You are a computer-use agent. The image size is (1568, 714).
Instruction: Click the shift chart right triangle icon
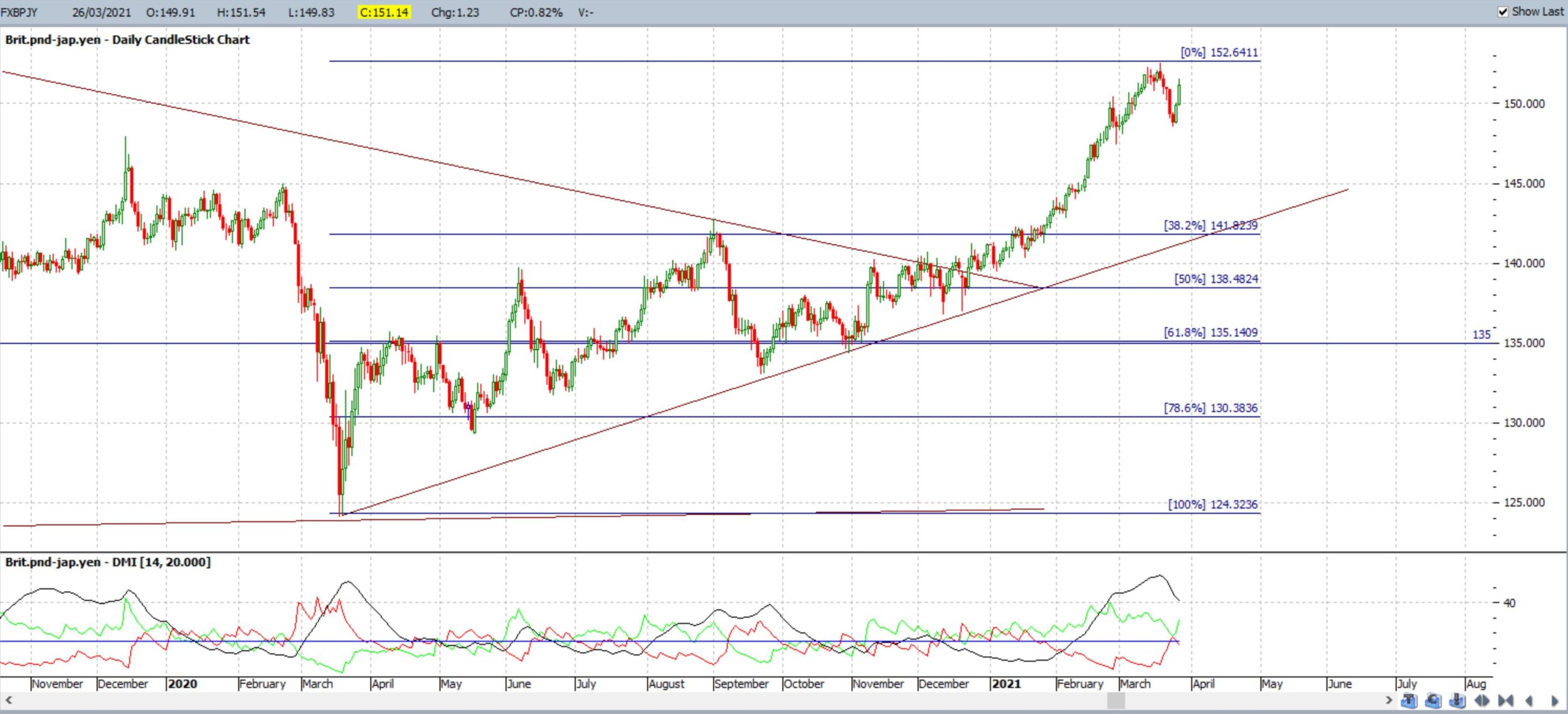coord(1554,700)
